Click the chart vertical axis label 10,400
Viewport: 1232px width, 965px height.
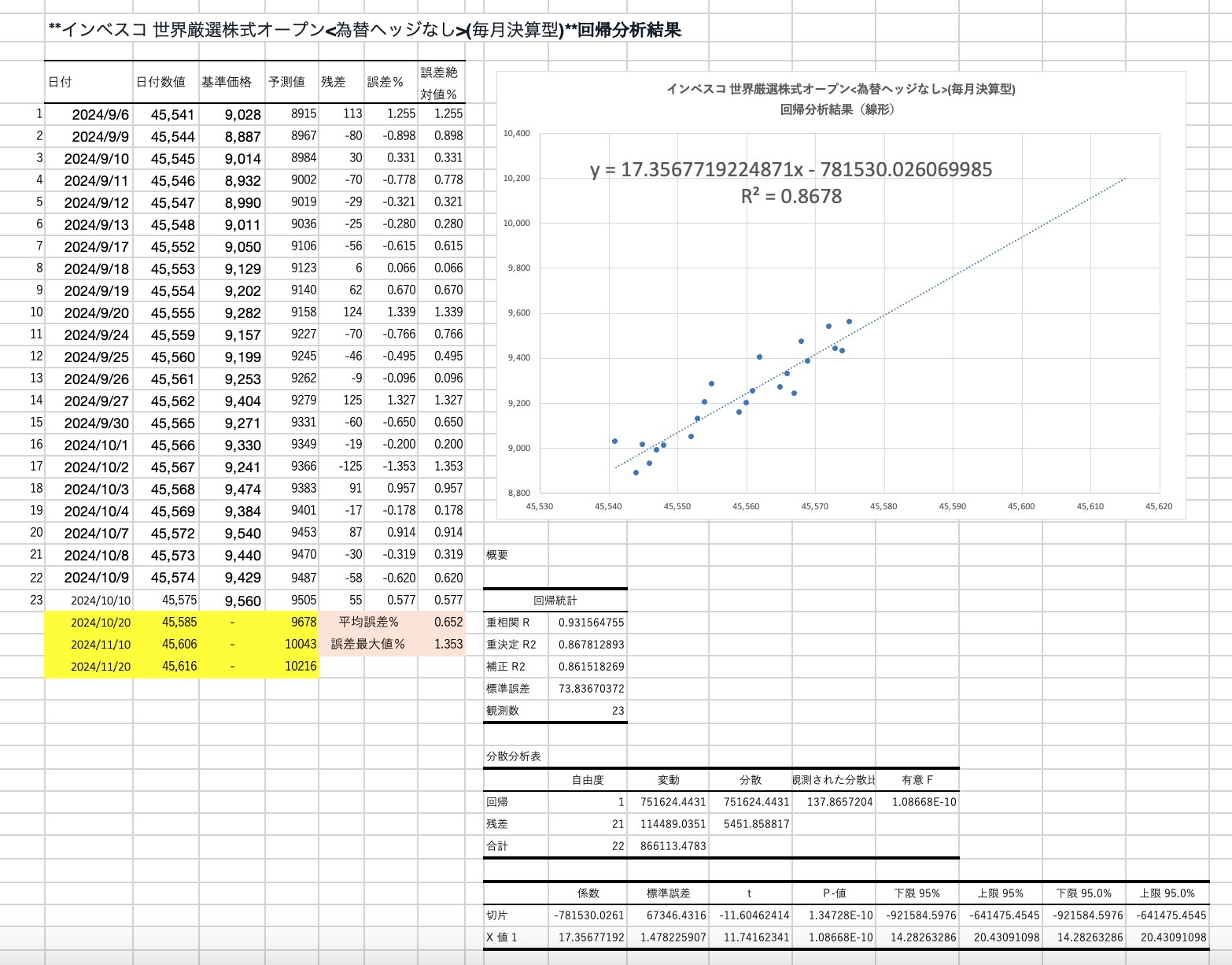[x=516, y=133]
